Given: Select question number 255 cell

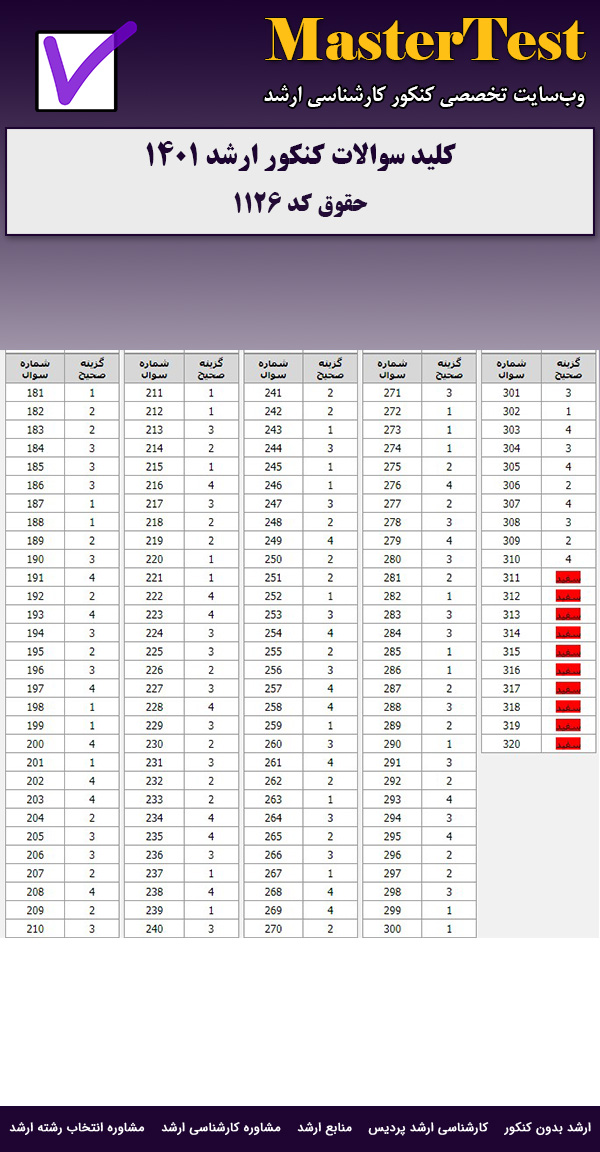Looking at the screenshot, I should (273, 652).
